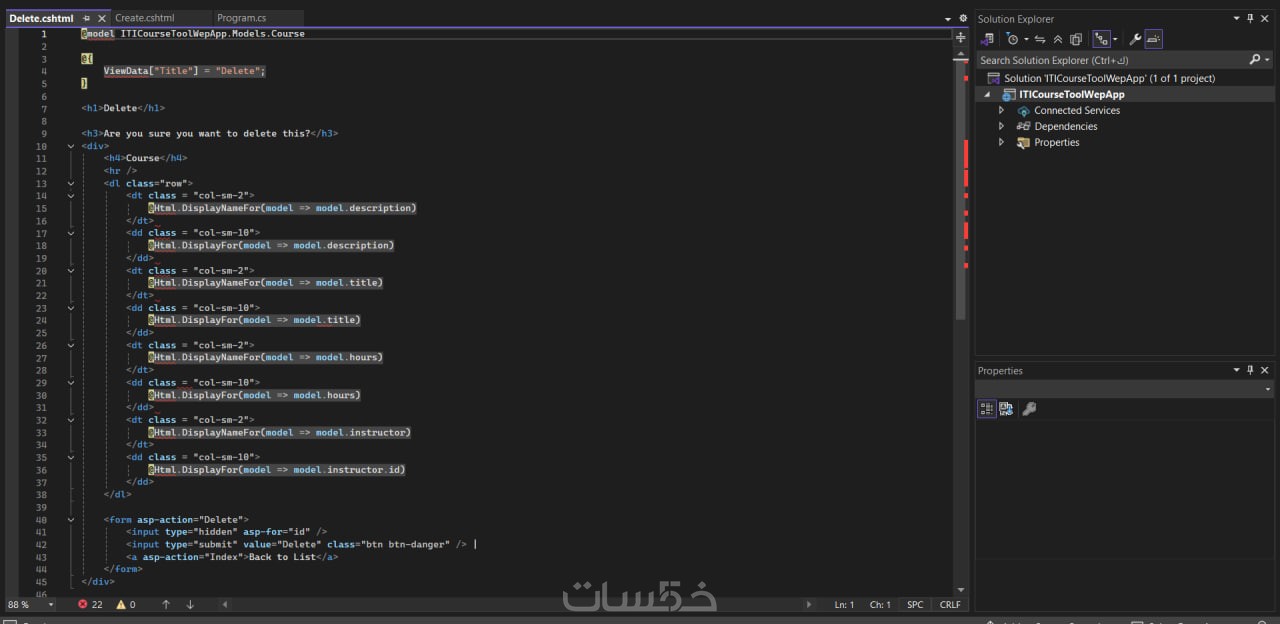Click the Ch: 1 column indicator

click(880, 604)
